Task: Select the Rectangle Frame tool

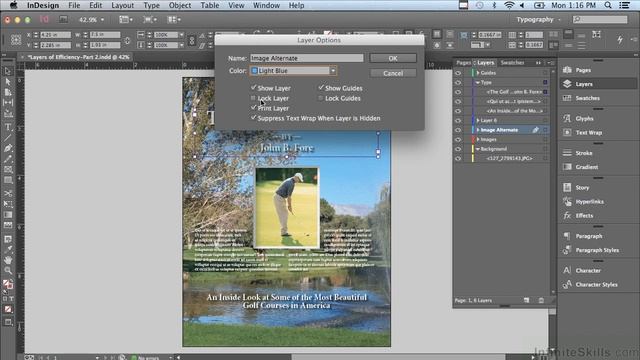Action: tap(8, 169)
